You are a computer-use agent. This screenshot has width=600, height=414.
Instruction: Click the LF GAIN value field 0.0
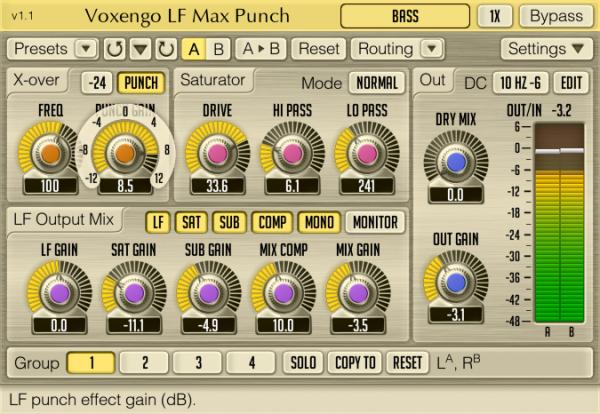(x=59, y=326)
